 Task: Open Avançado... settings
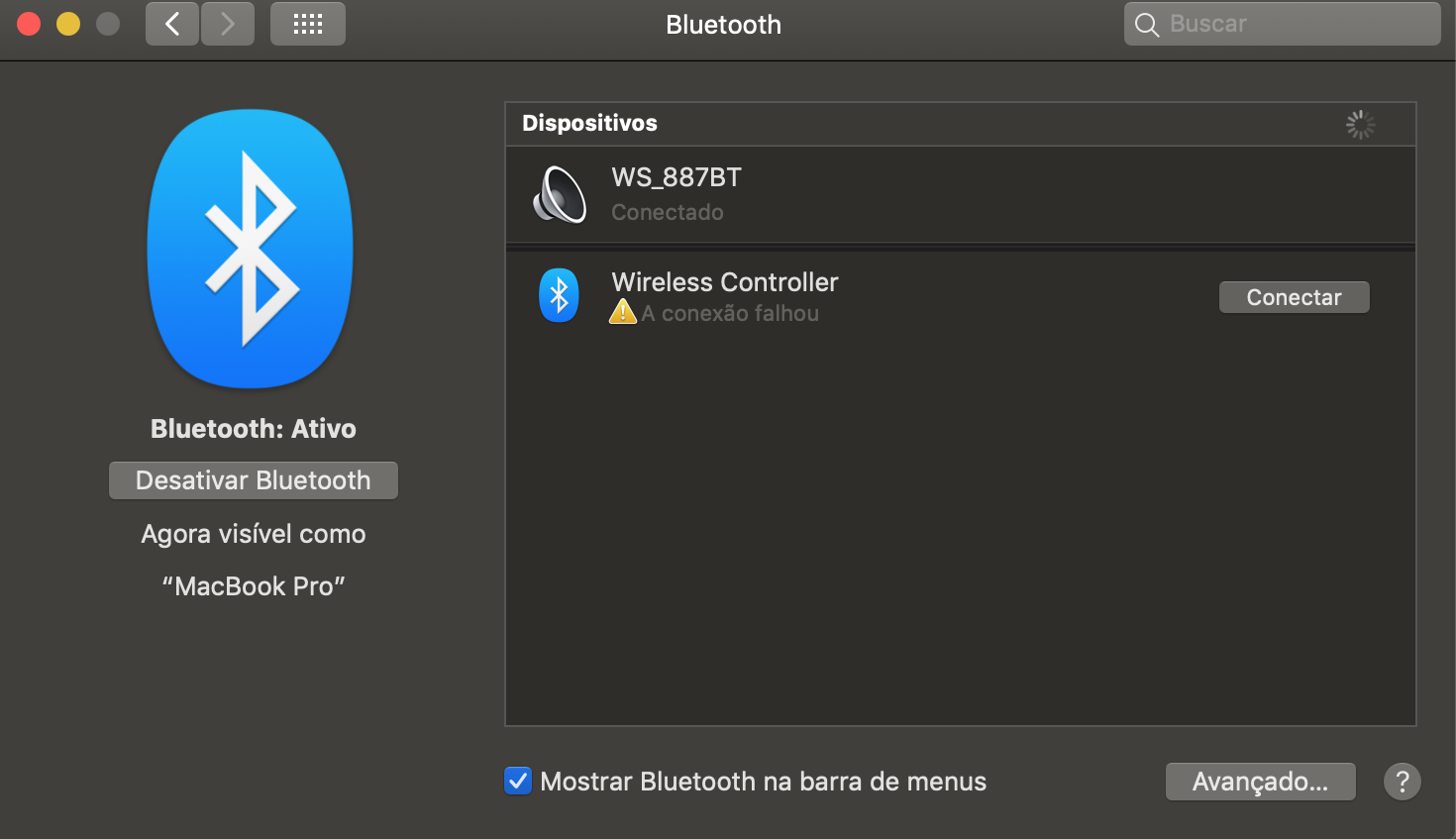(1261, 782)
